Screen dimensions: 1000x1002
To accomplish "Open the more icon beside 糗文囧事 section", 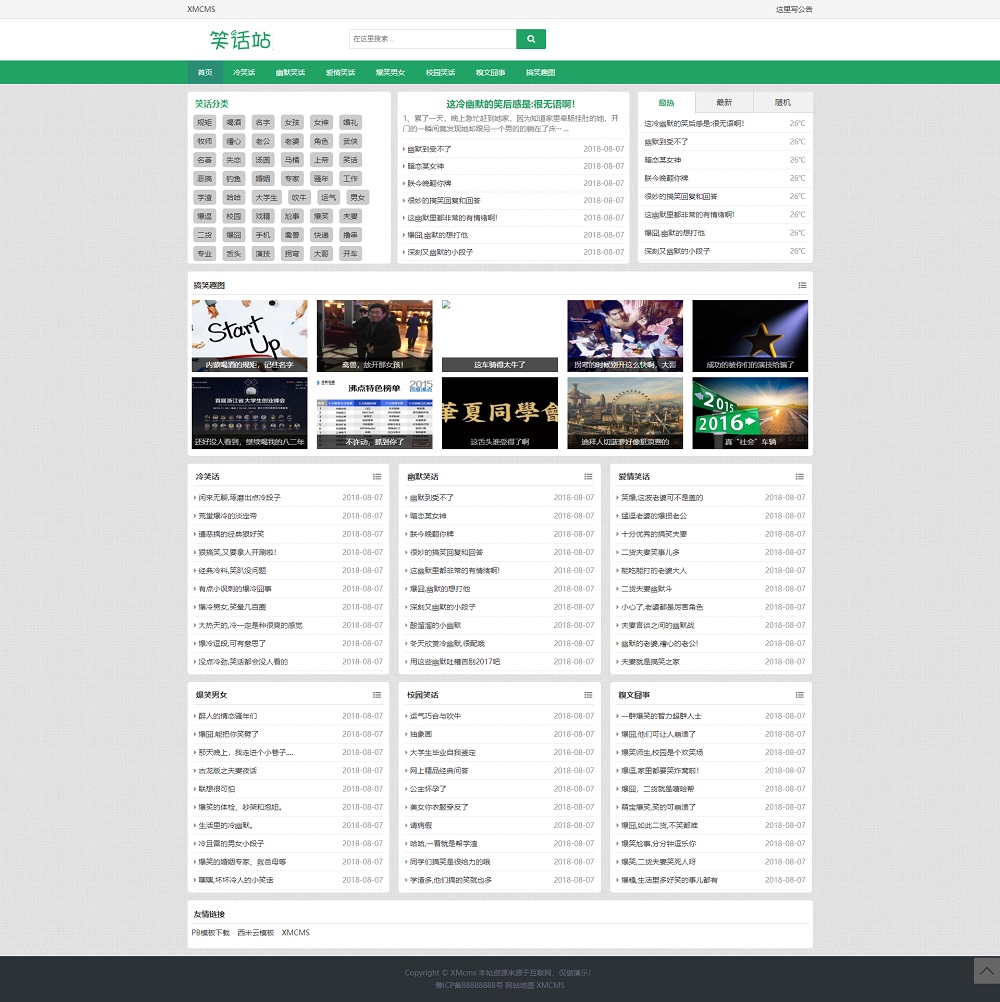I will (799, 694).
